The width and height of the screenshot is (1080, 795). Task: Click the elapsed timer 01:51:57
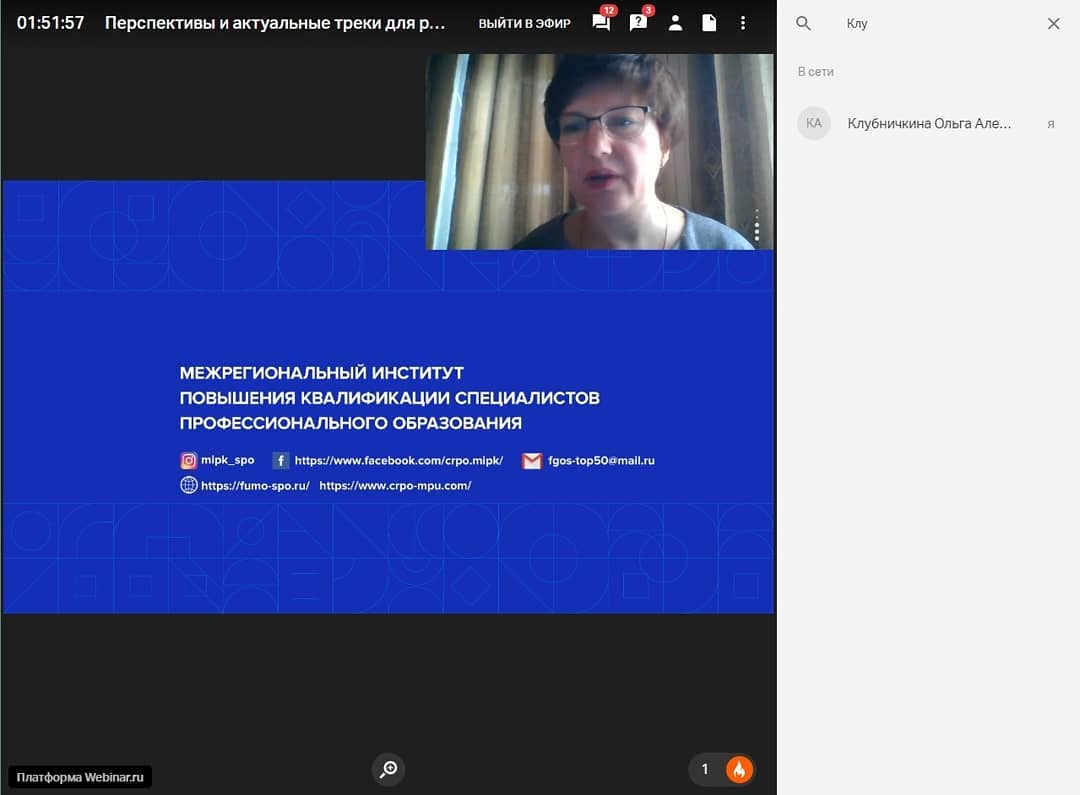pos(50,23)
